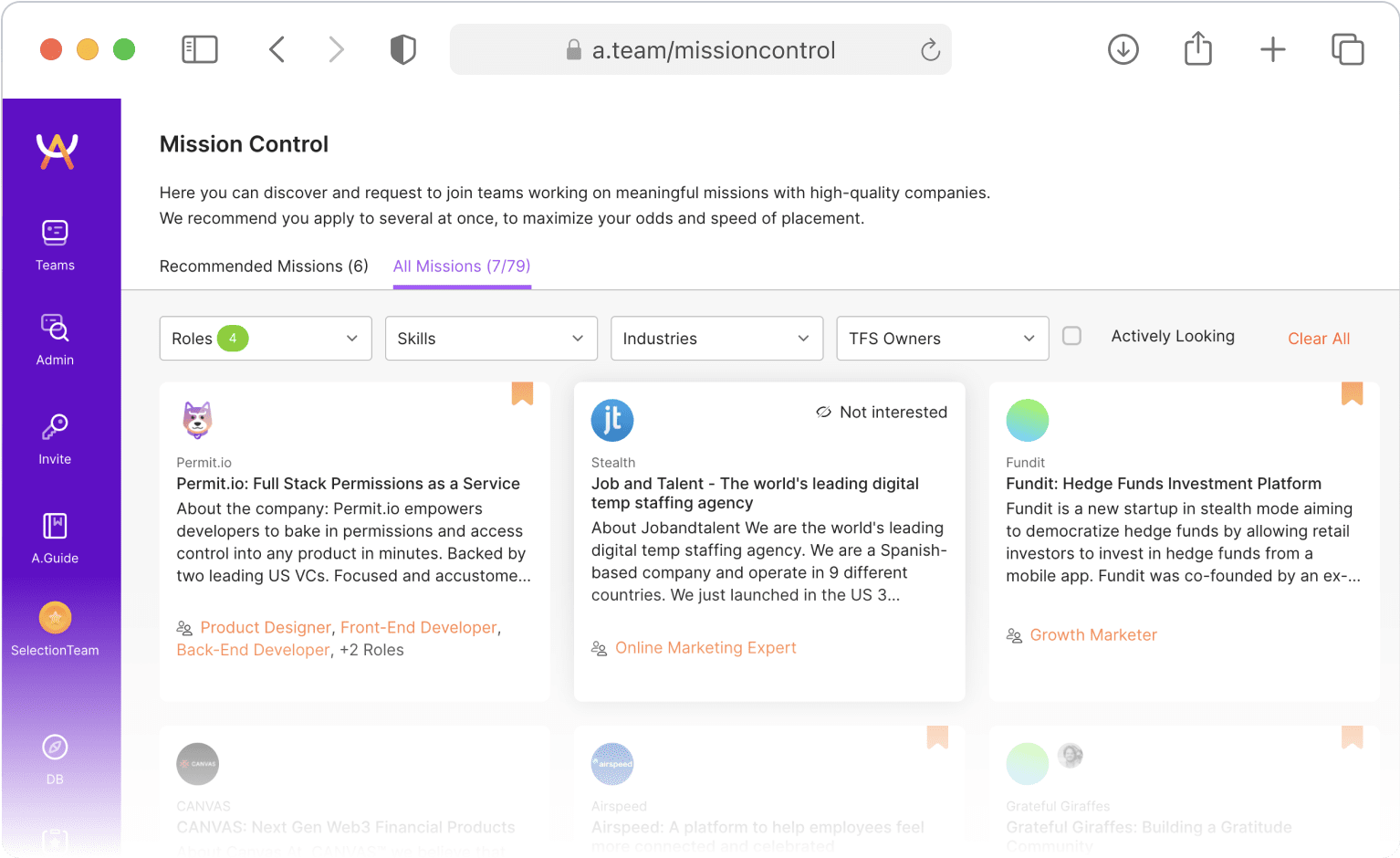1400x858 pixels.
Task: Click browser downloads icon
Action: click(x=1123, y=49)
